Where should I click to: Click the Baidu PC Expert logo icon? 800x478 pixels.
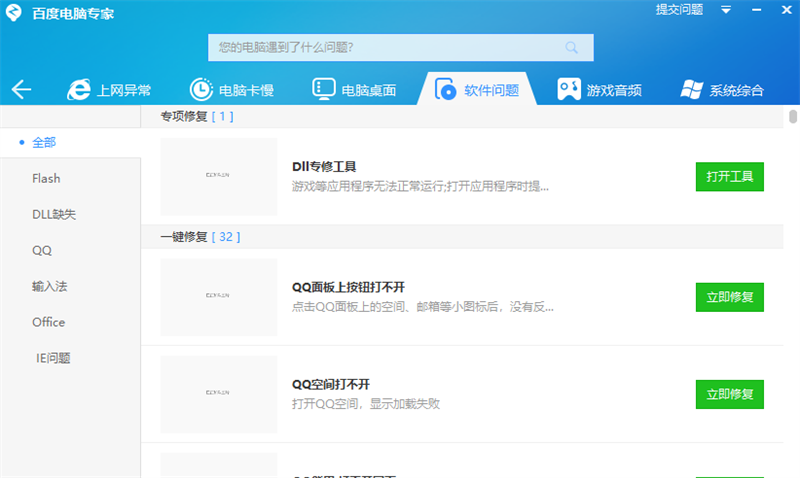coord(14,12)
